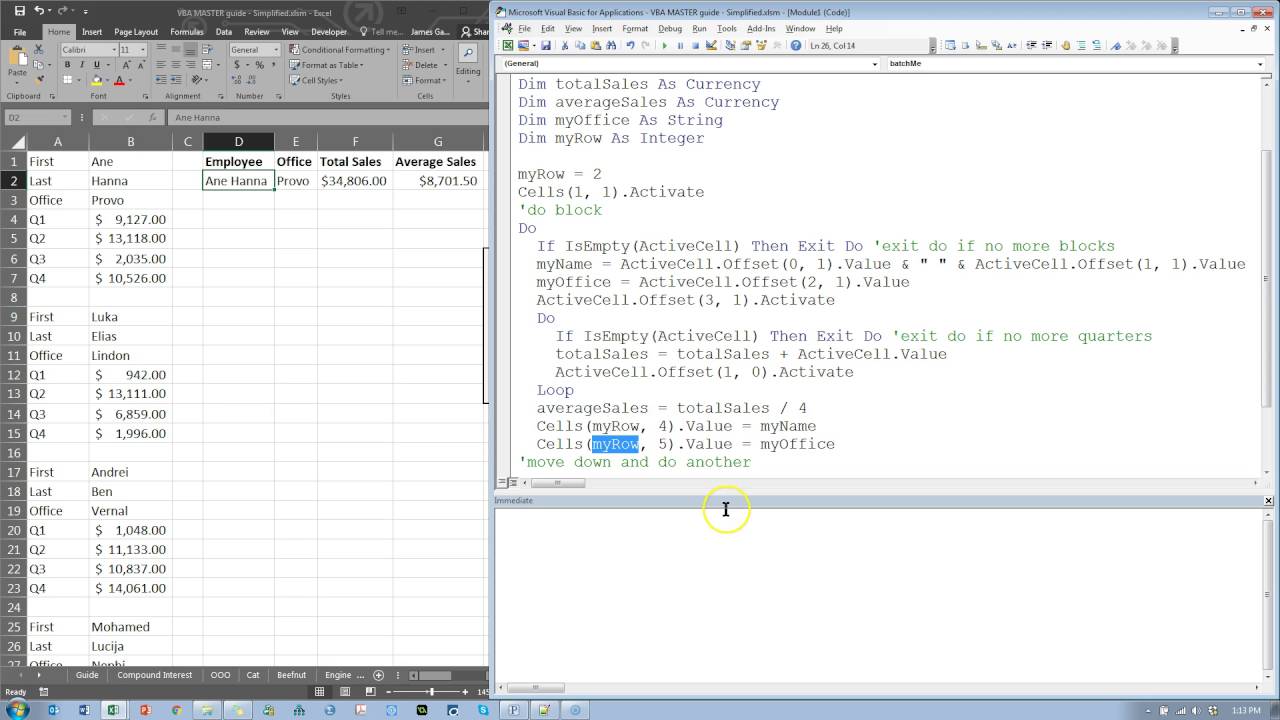Toggle Underline formatting in Excel ribbon
The width and height of the screenshot is (1280, 720).
(x=95, y=65)
